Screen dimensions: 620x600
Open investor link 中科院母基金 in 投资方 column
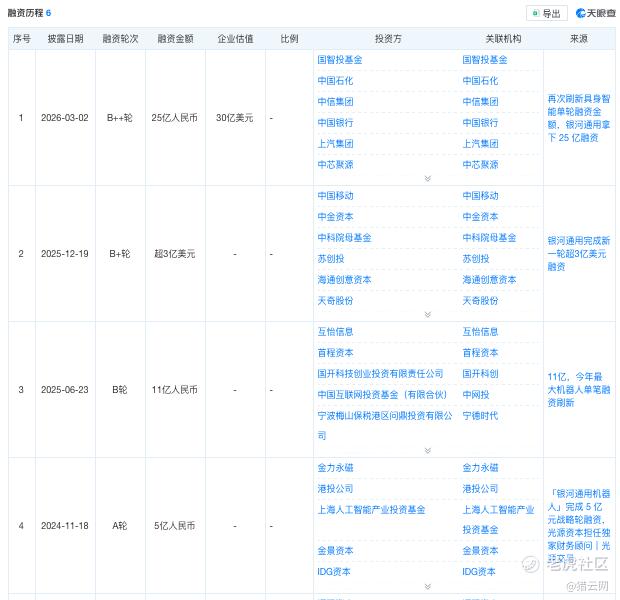click(344, 238)
